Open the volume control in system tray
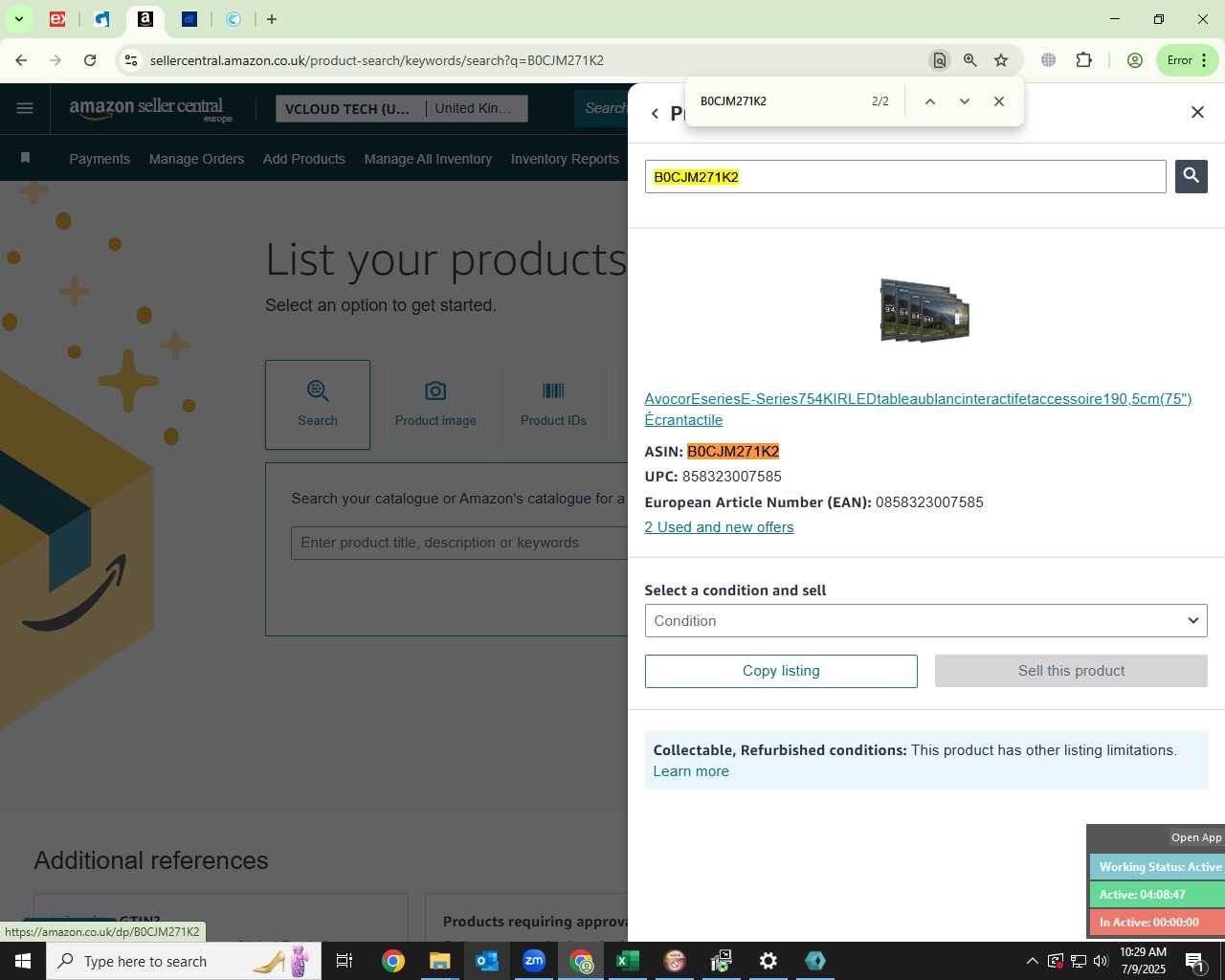Image resolution: width=1225 pixels, height=980 pixels. pos(1101,961)
